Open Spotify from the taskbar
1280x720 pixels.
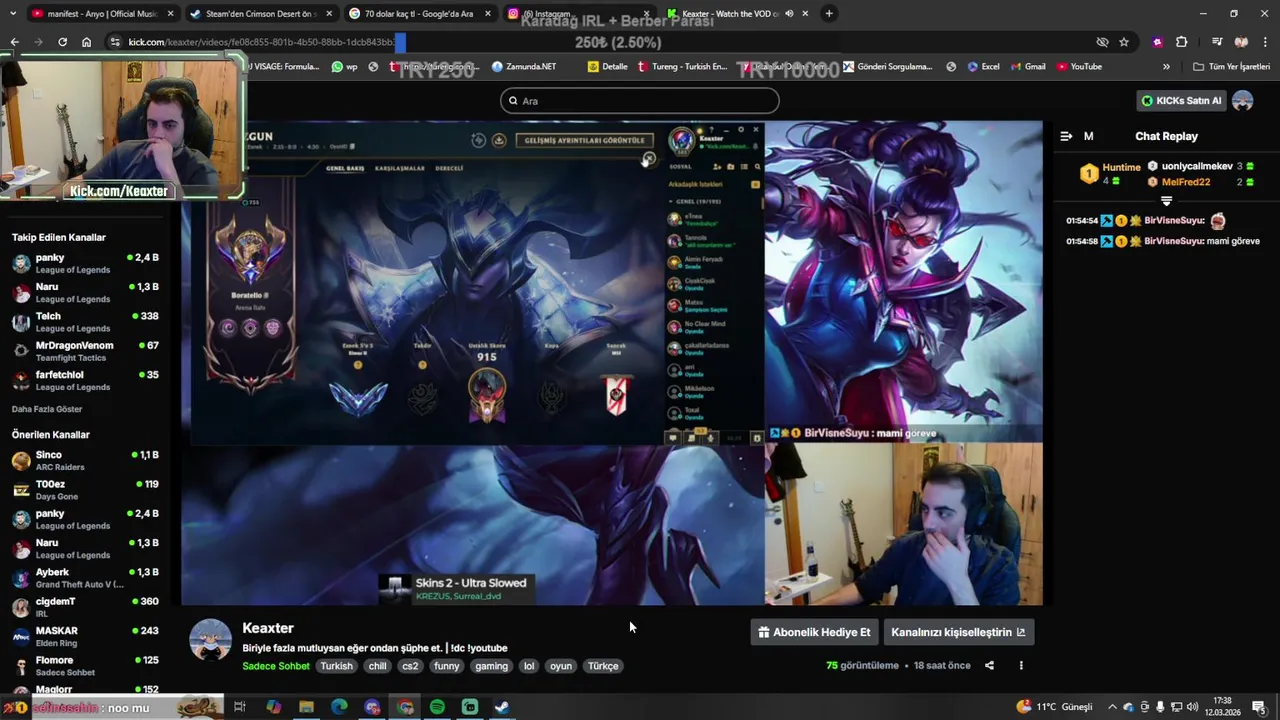[437, 707]
